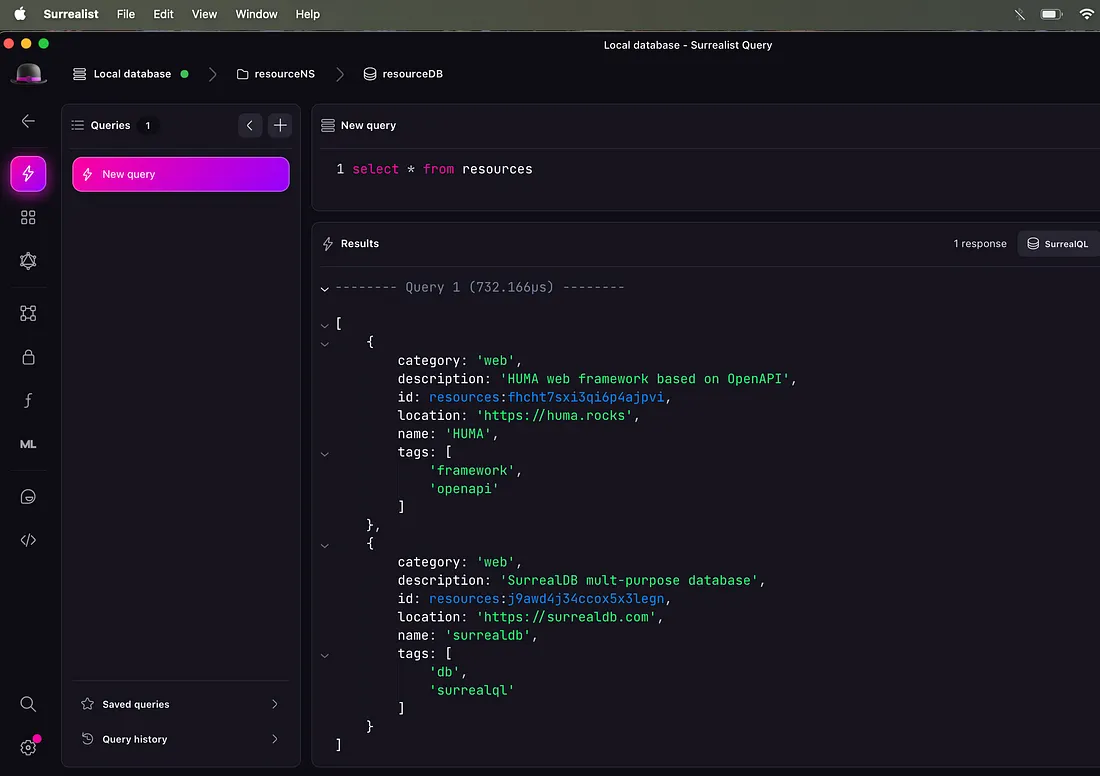
Task: Collapse the Queries panel with chevron
Action: point(249,125)
